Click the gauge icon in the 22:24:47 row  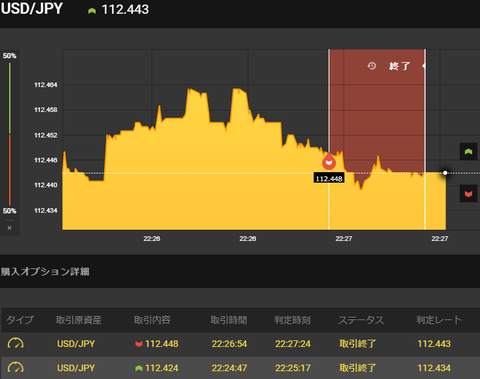point(15,368)
